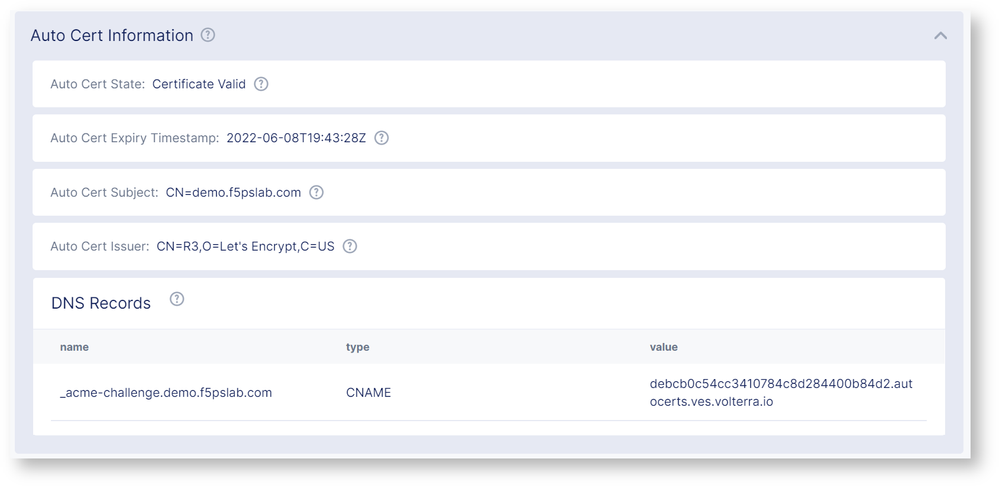Click the "name" column header

74,347
